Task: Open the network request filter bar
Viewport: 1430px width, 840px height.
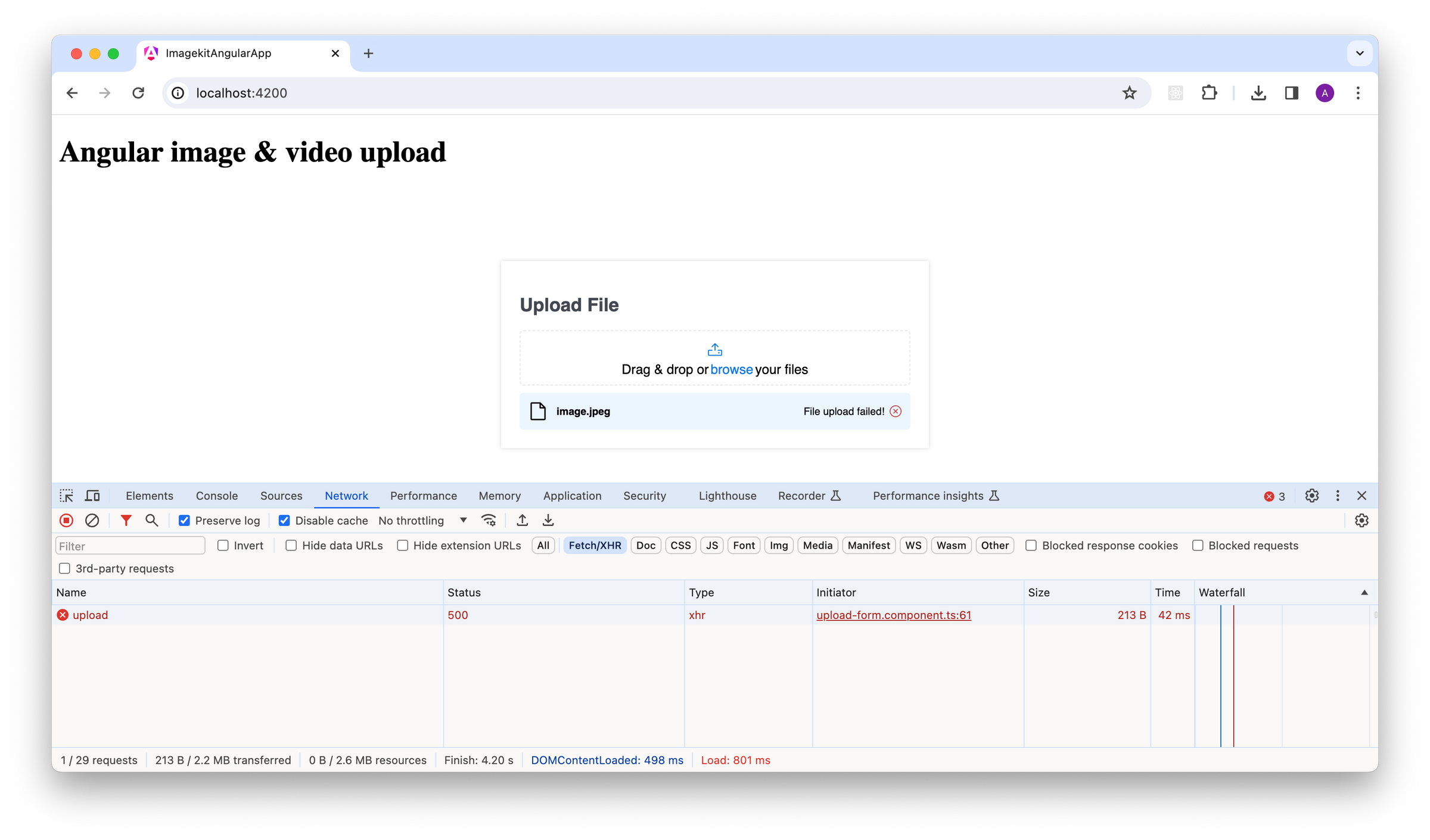Action: point(126,520)
